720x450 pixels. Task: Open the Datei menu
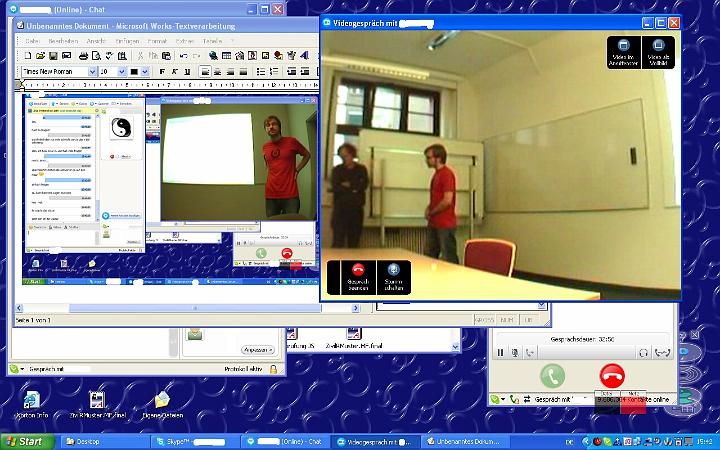(32, 41)
